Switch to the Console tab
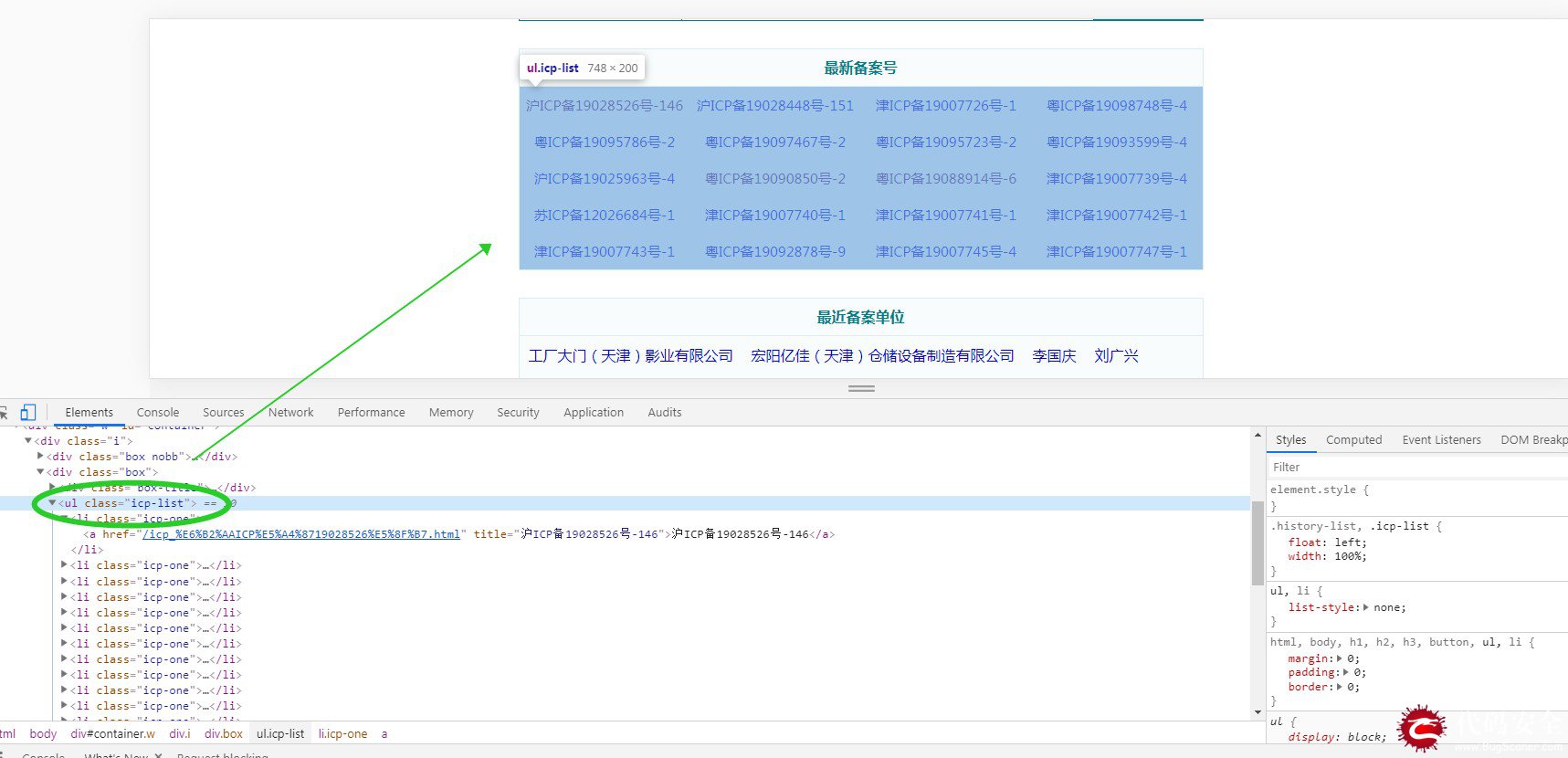The width and height of the screenshot is (1568, 758). pos(158,413)
